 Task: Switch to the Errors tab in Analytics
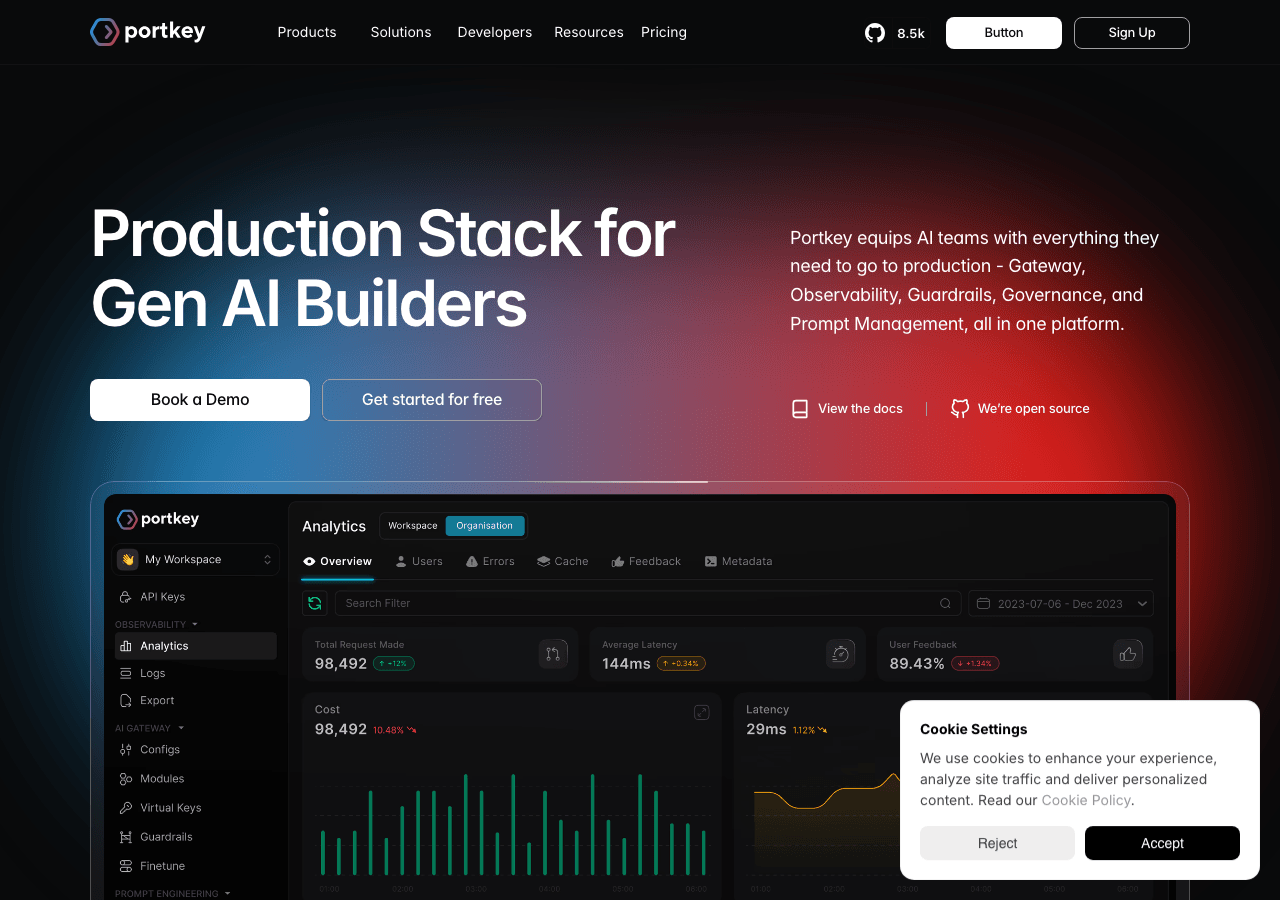pyautogui.click(x=490, y=561)
